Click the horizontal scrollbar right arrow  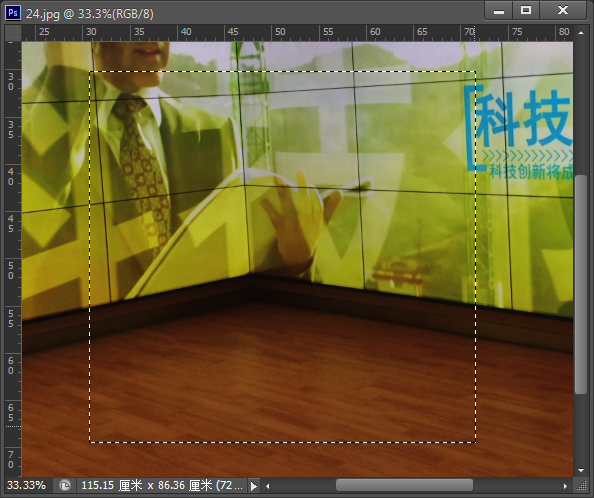coord(565,486)
